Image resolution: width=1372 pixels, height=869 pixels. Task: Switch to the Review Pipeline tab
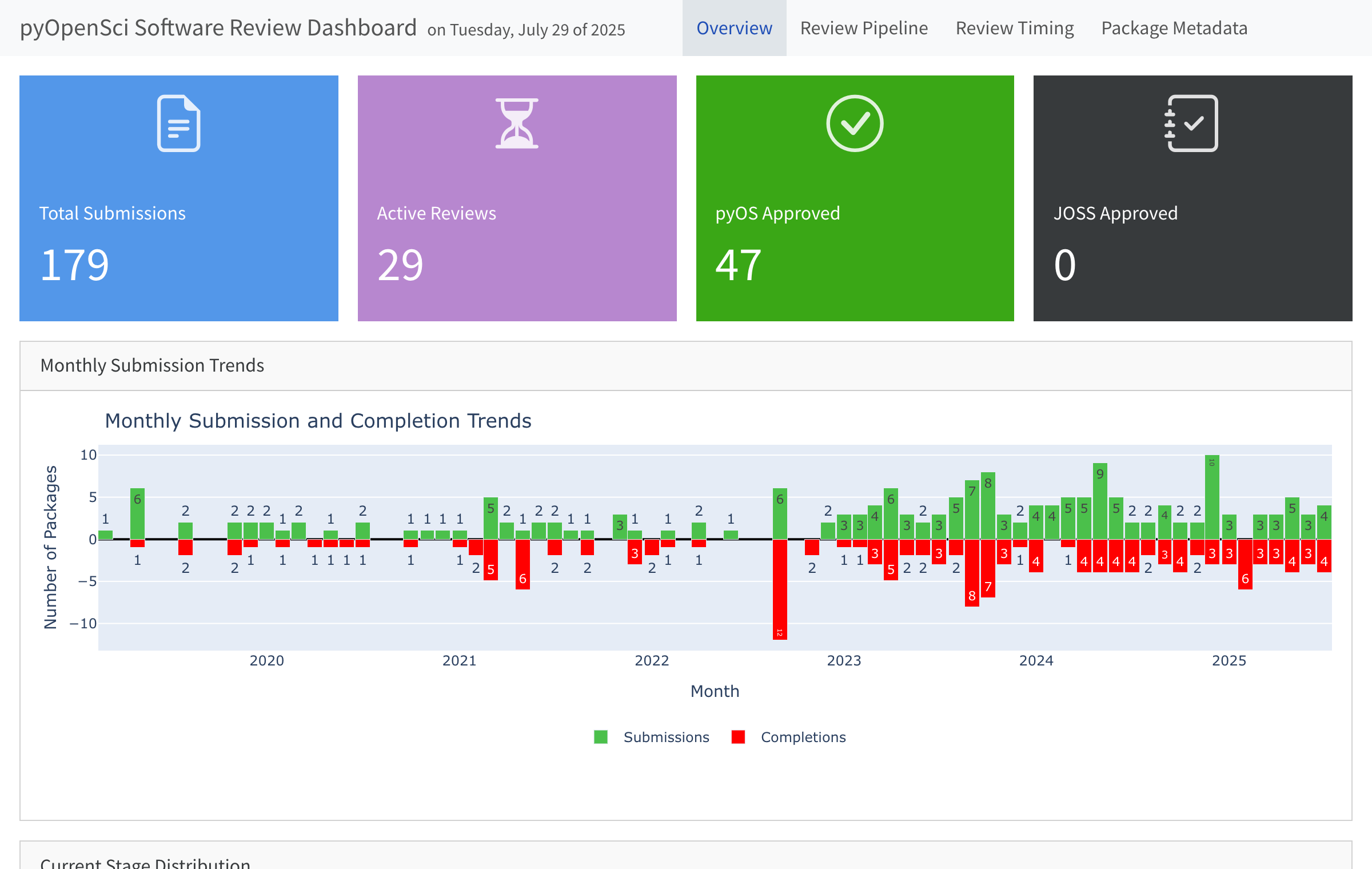pyautogui.click(x=864, y=28)
